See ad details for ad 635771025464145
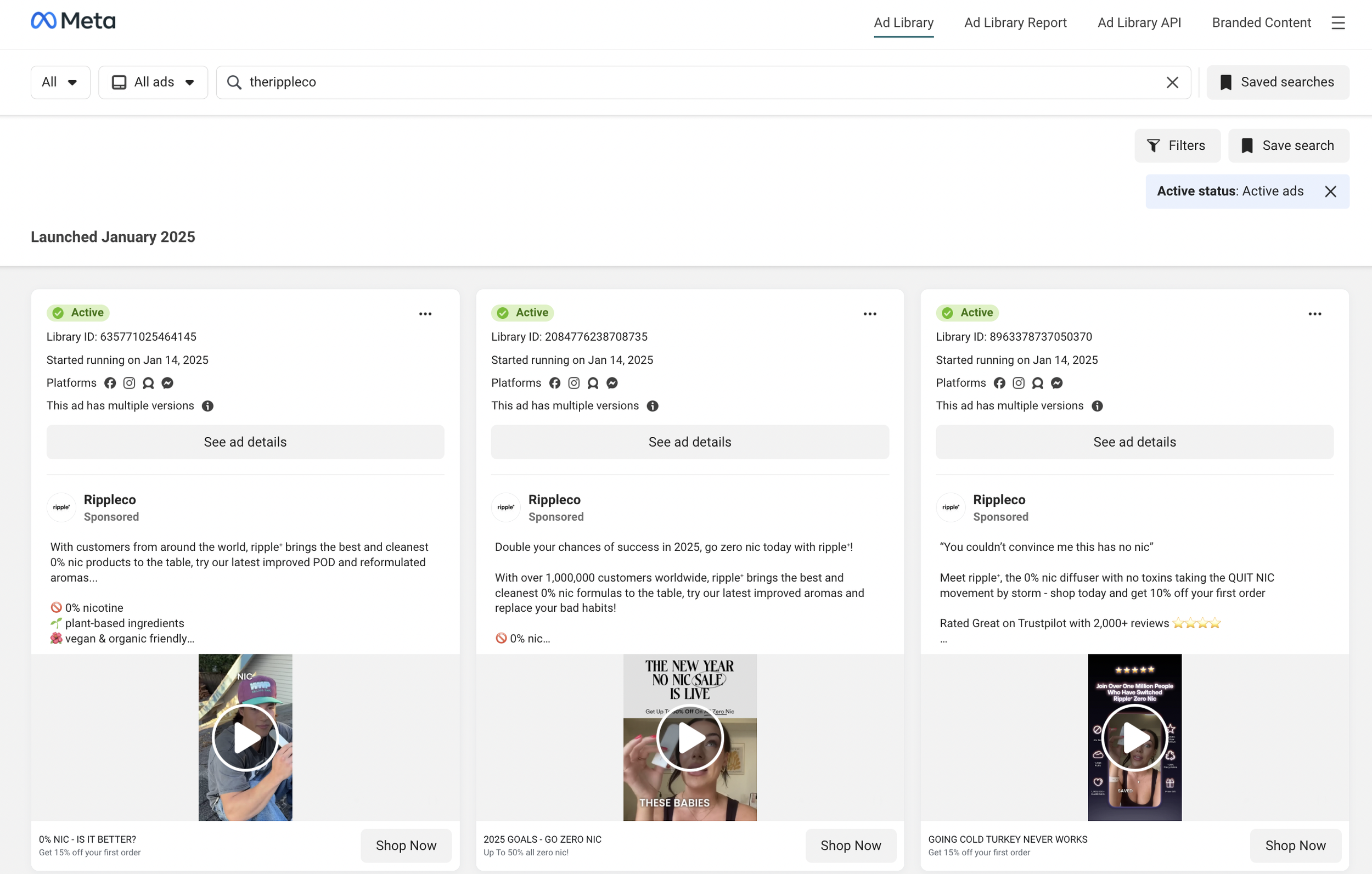1372x874 pixels. pos(245,442)
